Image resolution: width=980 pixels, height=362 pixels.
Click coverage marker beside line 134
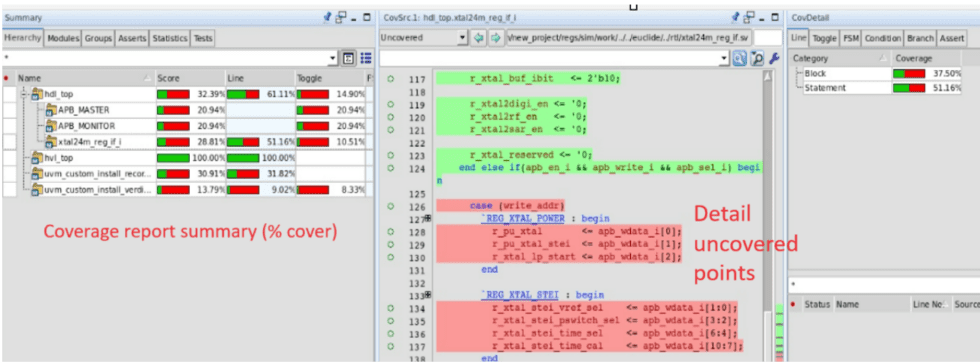click(x=391, y=308)
